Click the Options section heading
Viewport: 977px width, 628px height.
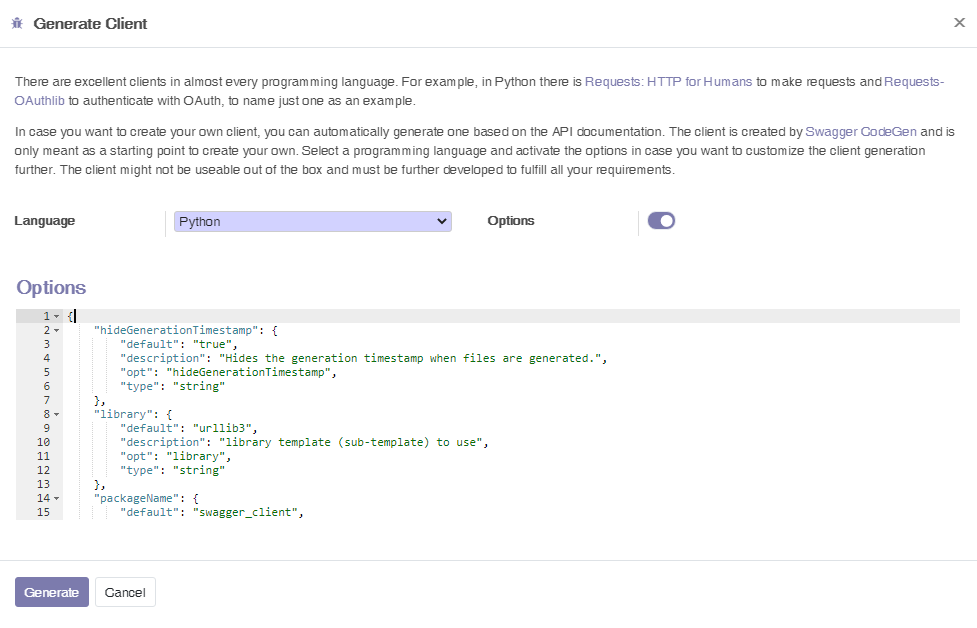pyautogui.click(x=51, y=287)
